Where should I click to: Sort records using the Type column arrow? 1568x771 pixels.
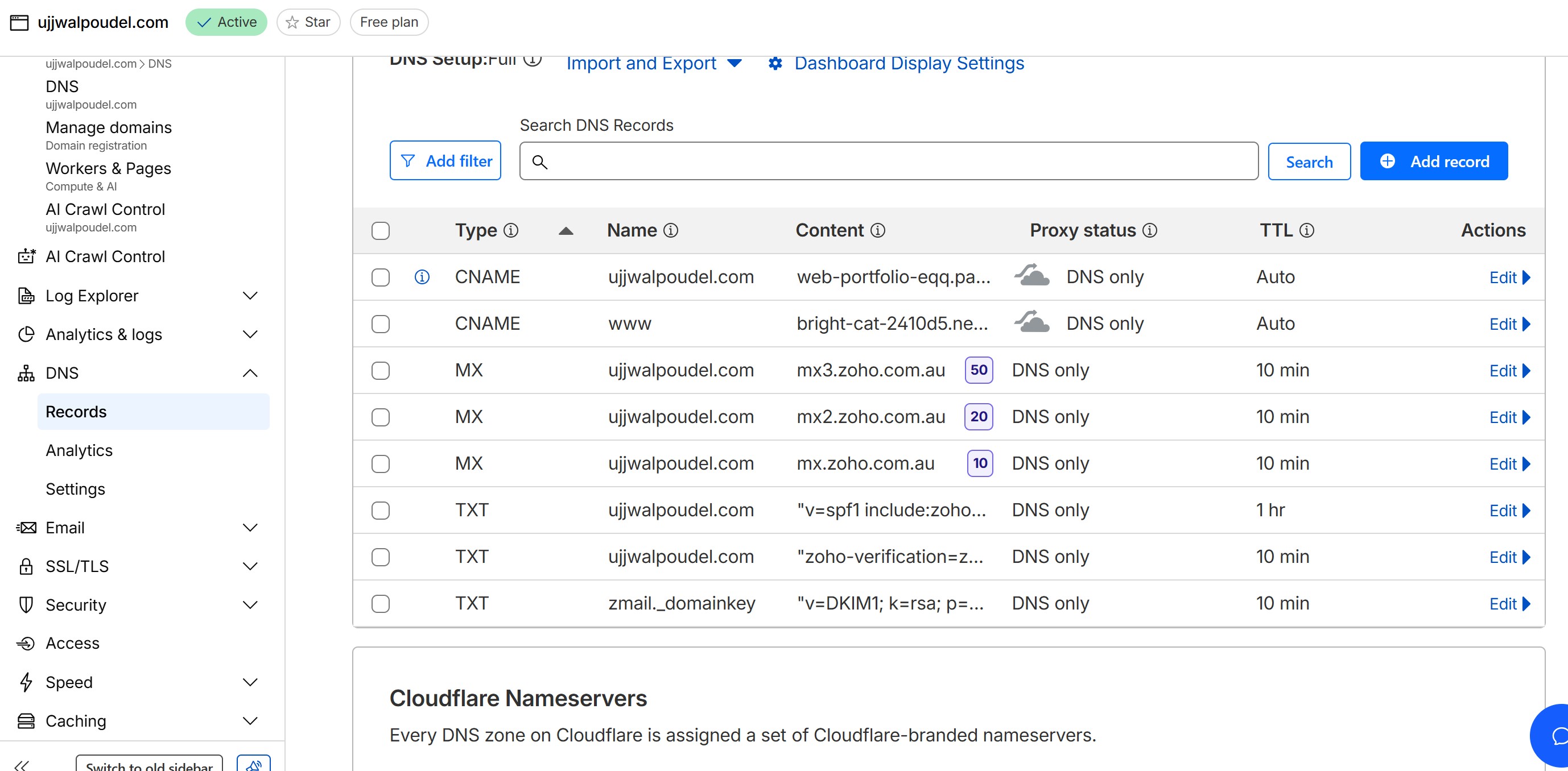pyautogui.click(x=566, y=231)
